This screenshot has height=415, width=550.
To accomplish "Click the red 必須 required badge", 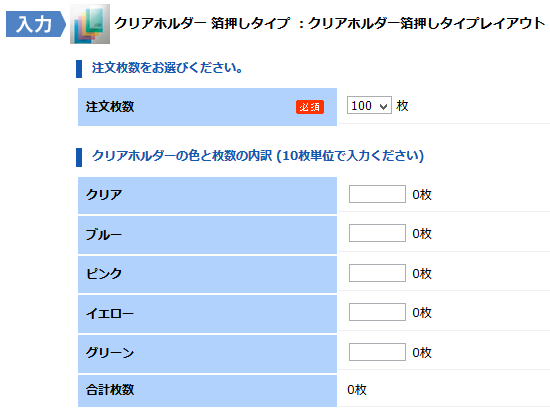I will point(310,107).
